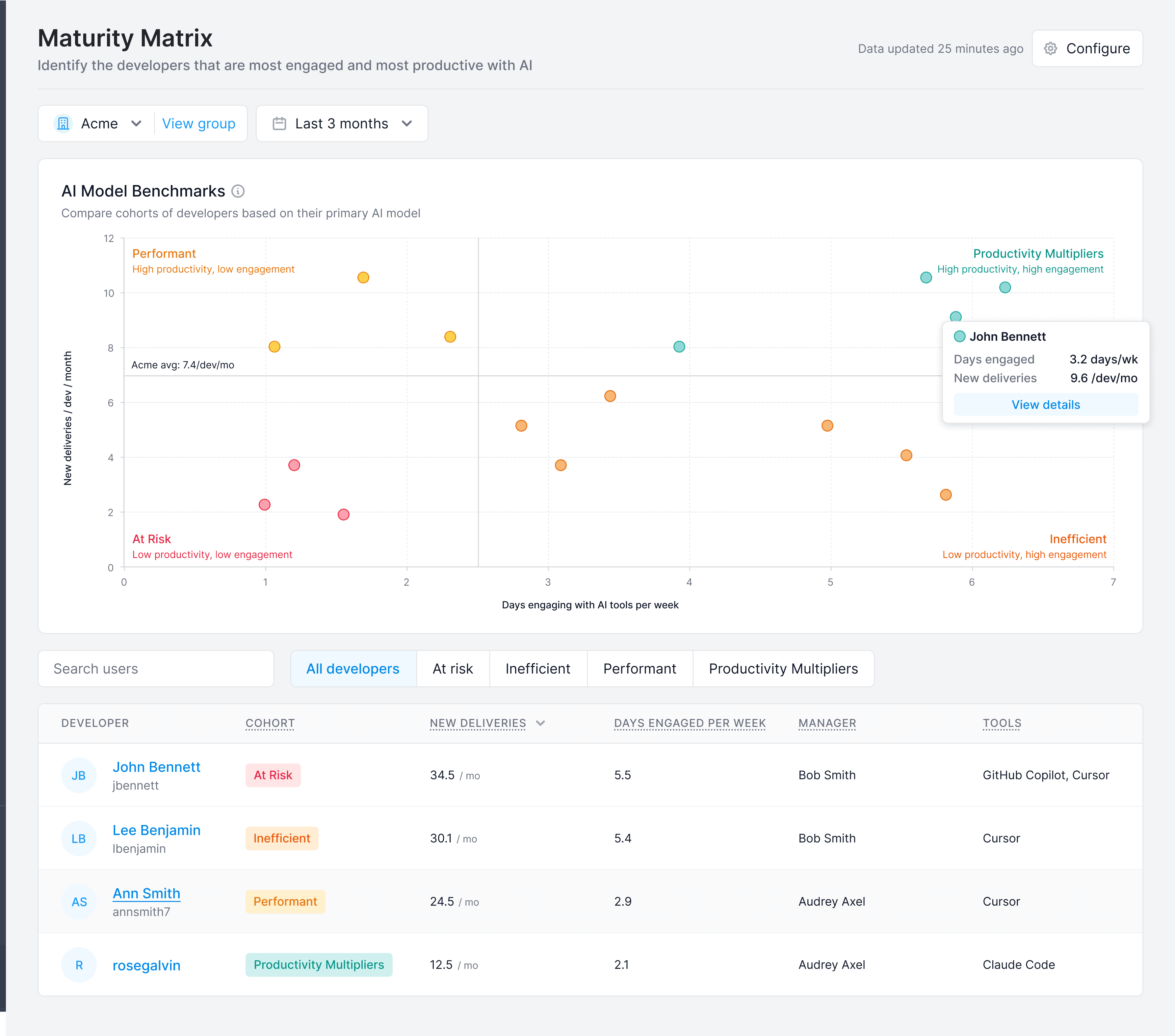Click John Bennett's JB avatar icon
The height and width of the screenshot is (1036, 1175).
tap(79, 775)
